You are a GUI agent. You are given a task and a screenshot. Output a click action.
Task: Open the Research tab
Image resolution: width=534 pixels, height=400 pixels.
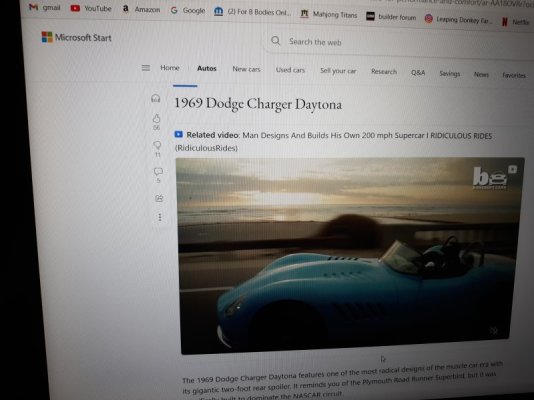coord(384,71)
